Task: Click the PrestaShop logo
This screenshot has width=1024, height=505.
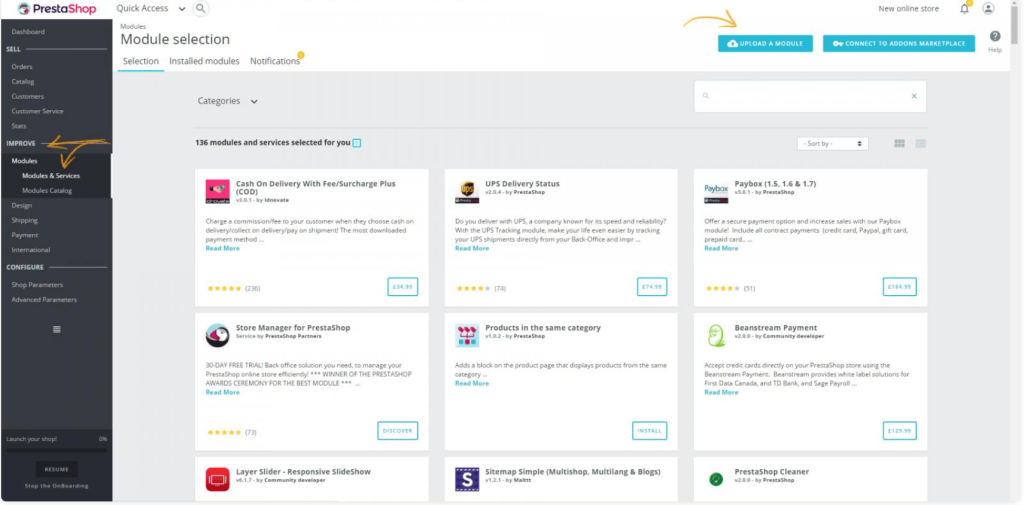Action: pyautogui.click(x=57, y=9)
